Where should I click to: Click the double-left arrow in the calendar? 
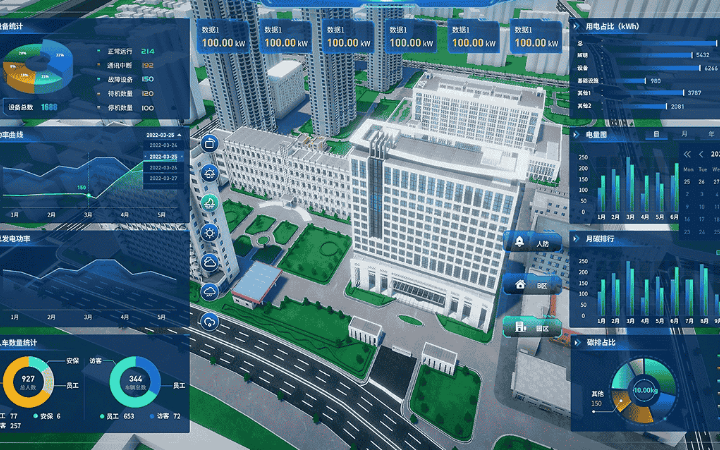tap(688, 154)
